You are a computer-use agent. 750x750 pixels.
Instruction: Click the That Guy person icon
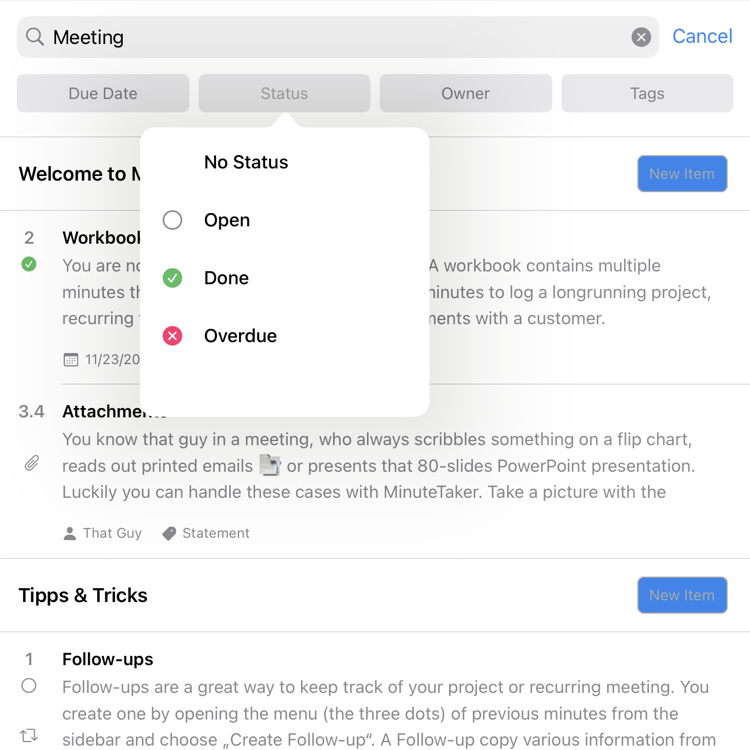pyautogui.click(x=70, y=534)
